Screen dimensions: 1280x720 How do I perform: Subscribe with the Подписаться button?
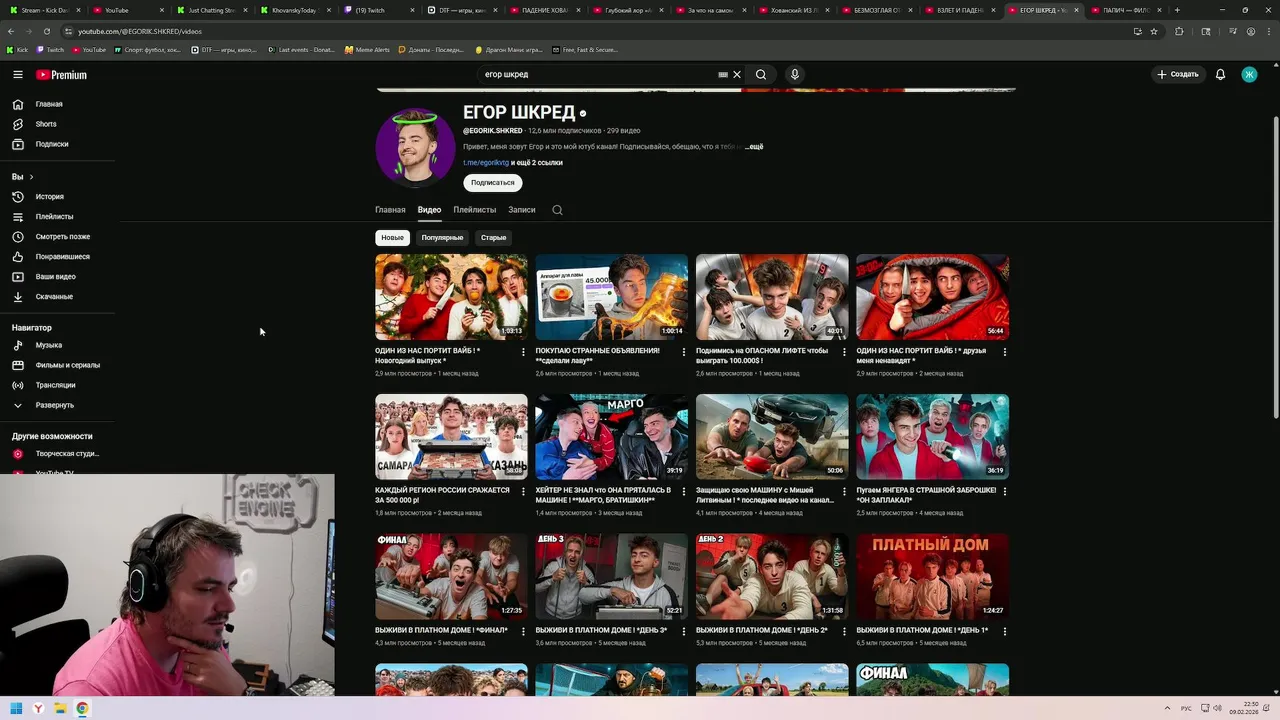[493, 183]
